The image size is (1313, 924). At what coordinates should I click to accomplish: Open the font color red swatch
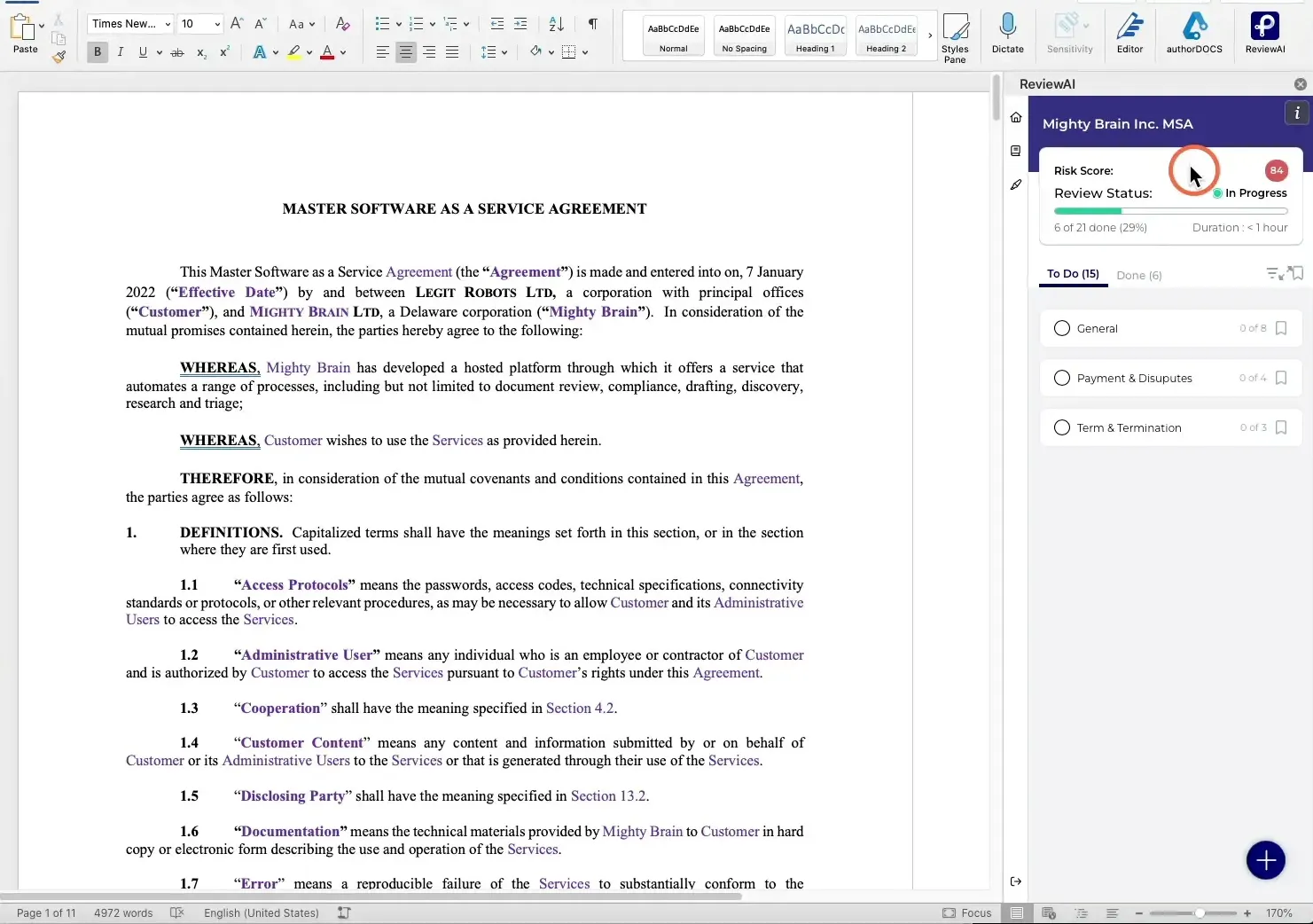327,52
